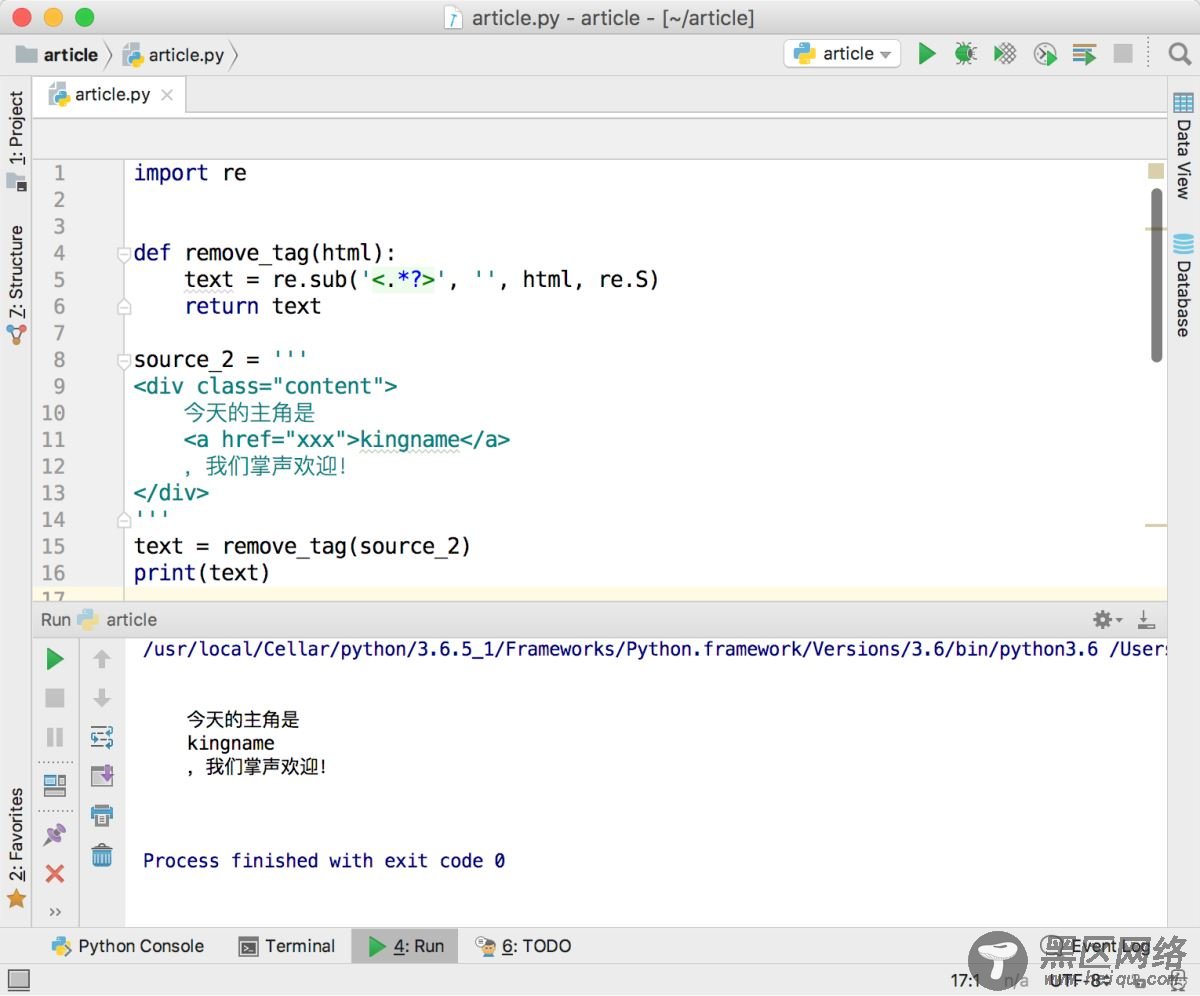Click line number 9 in the gutter

click(x=59, y=386)
